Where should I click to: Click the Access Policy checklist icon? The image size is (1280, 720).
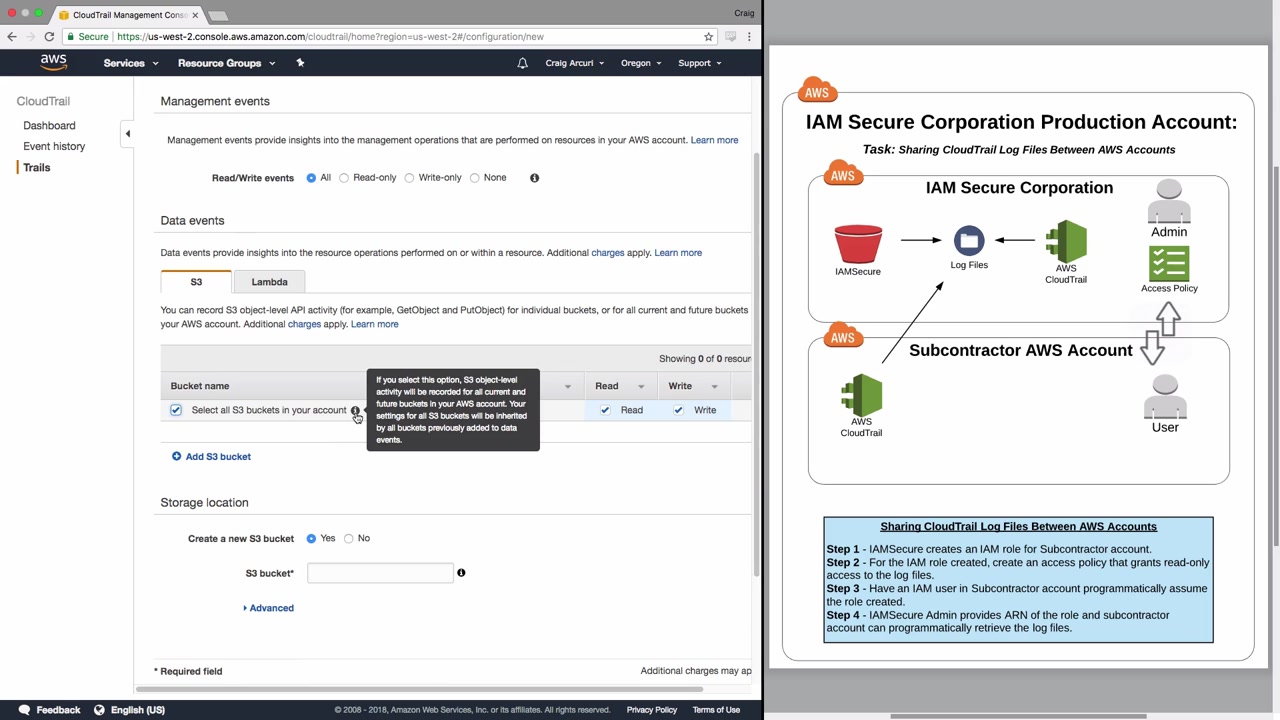coord(1169,264)
